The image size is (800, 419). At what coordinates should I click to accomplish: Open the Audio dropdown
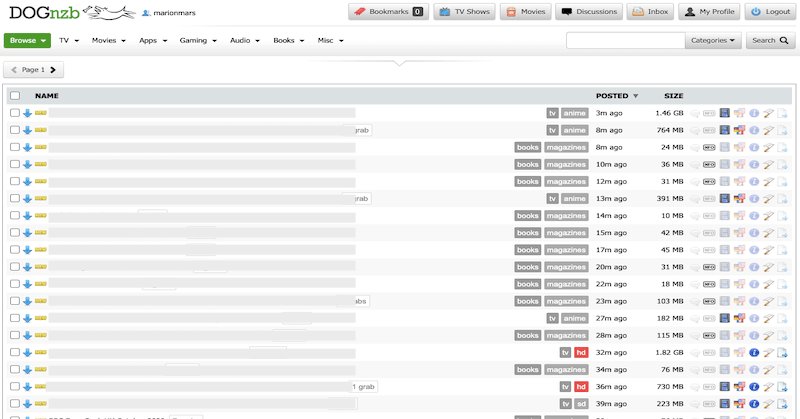[245, 40]
